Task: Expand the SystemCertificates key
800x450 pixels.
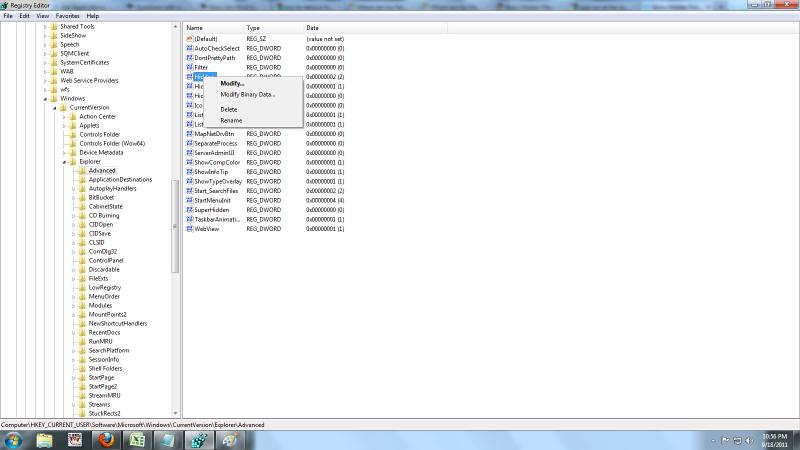Action: (x=45, y=63)
